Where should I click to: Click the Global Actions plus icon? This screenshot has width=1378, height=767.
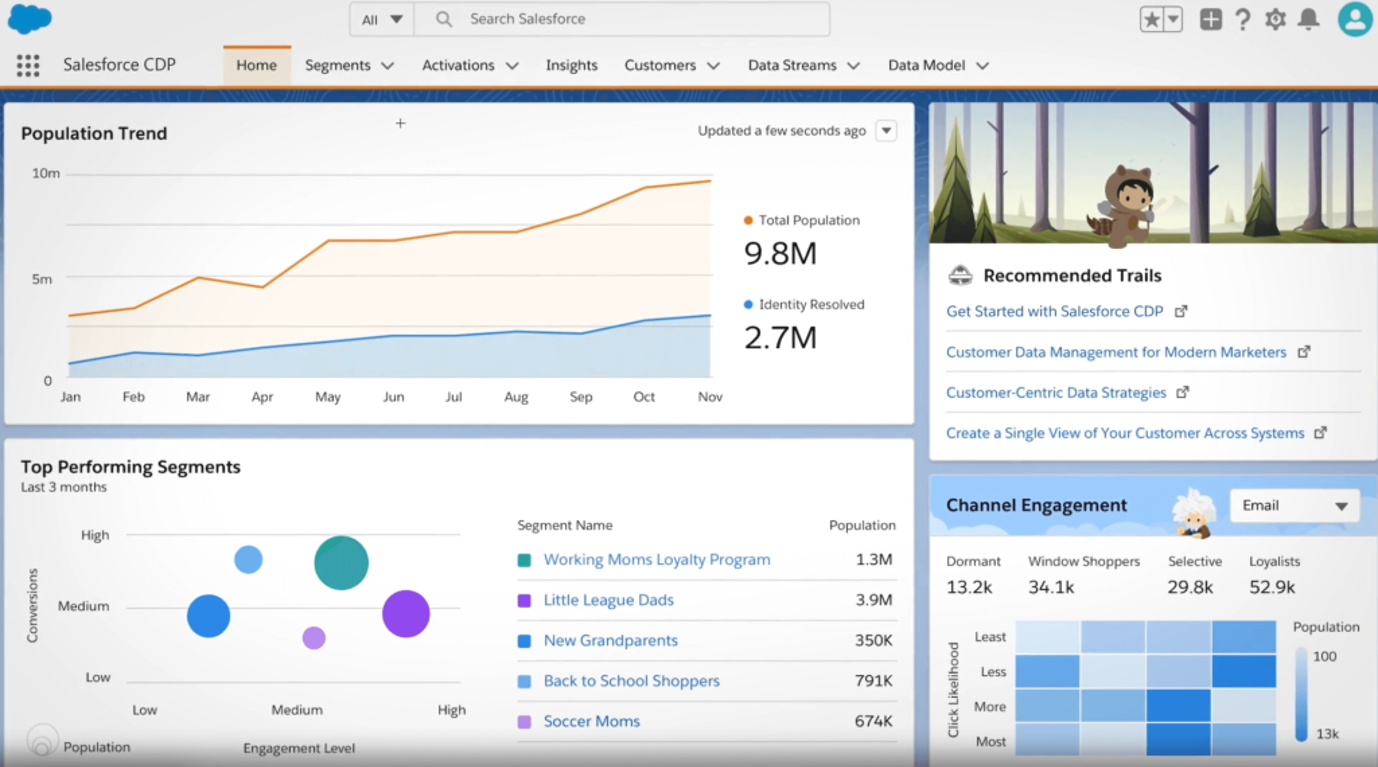pos(1210,19)
